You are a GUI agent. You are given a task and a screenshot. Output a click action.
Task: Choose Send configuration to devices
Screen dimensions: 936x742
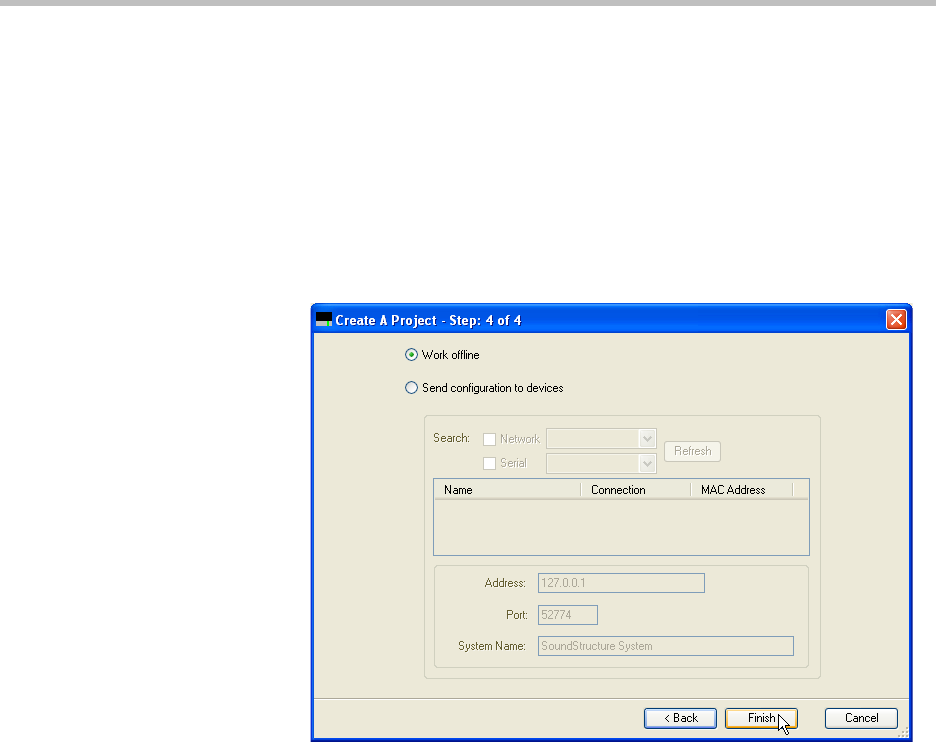(x=412, y=388)
